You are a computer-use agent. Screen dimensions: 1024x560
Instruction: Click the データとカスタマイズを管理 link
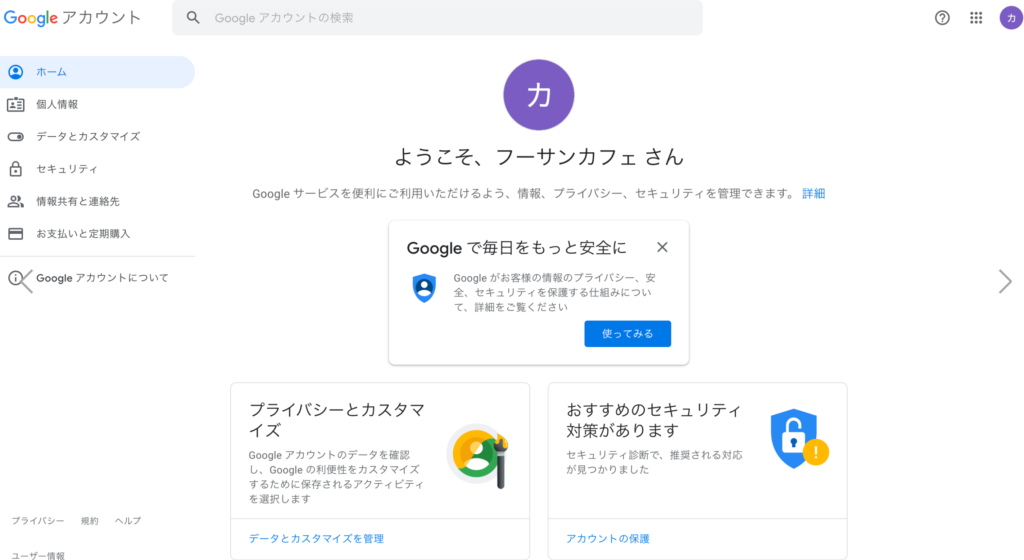point(316,538)
